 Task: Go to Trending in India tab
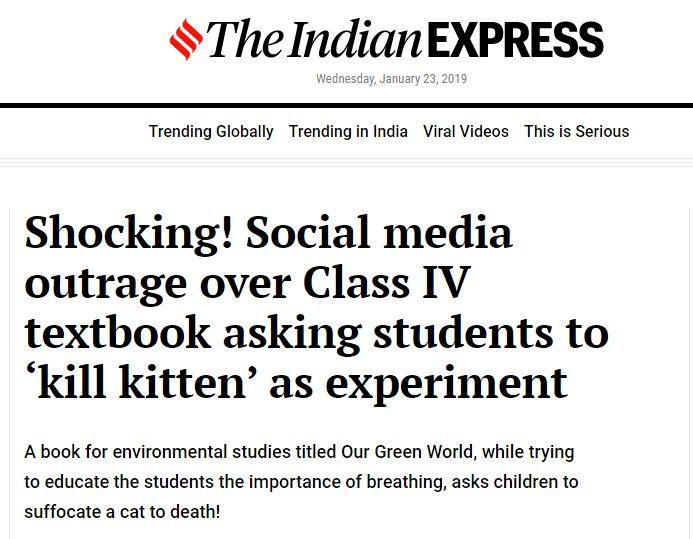[x=348, y=132]
